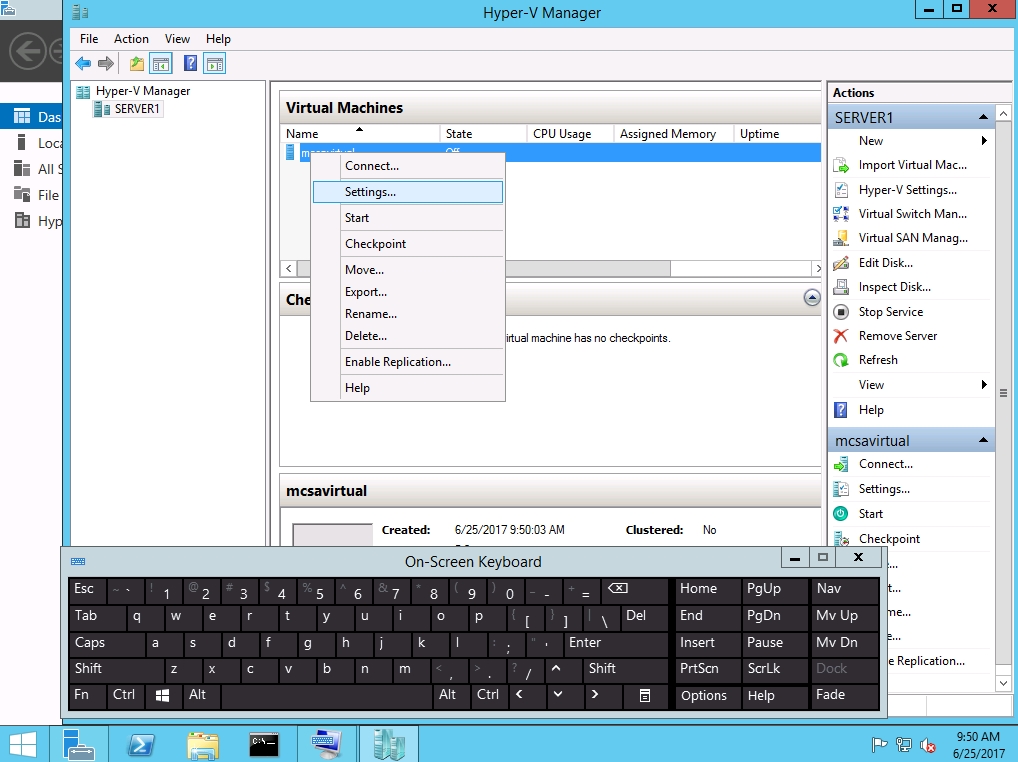Click the Options key on On-Screen Keyboard

(x=707, y=695)
